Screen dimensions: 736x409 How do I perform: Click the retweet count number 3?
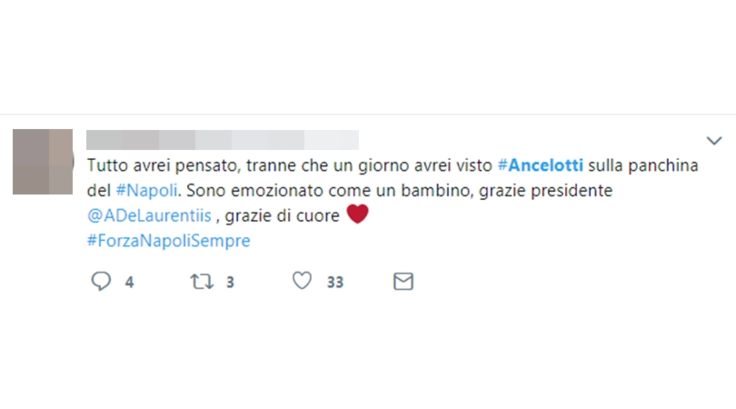[230, 282]
